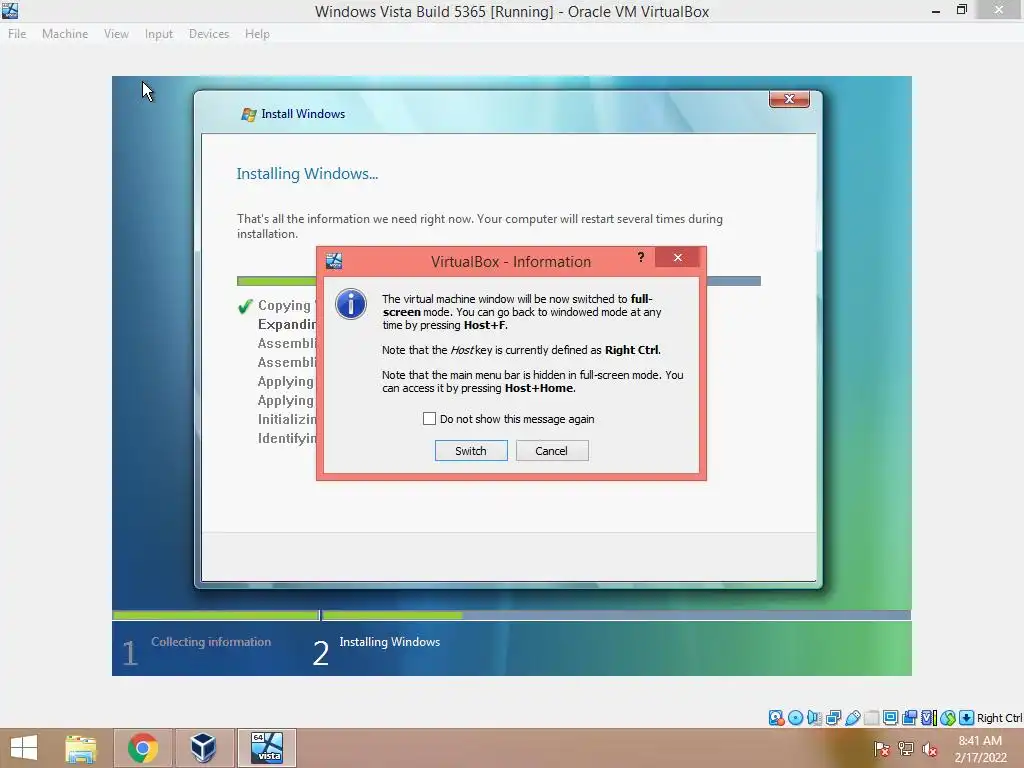The image size is (1024, 768).
Task: Open File Explorer from the taskbar
Action: [80, 748]
